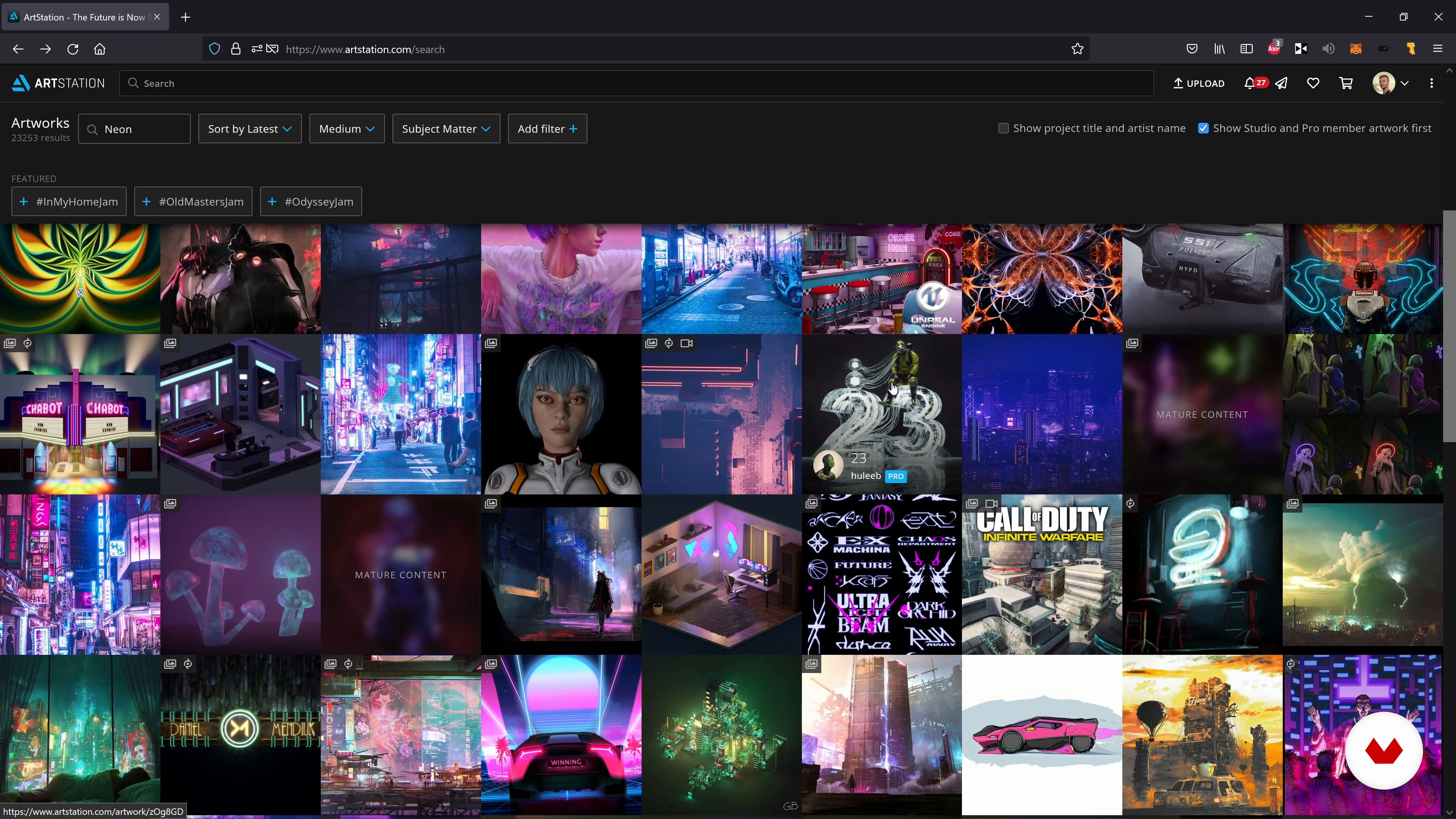1456x819 pixels.
Task: Add the #OldMastersJam featured tag
Action: tap(193, 201)
